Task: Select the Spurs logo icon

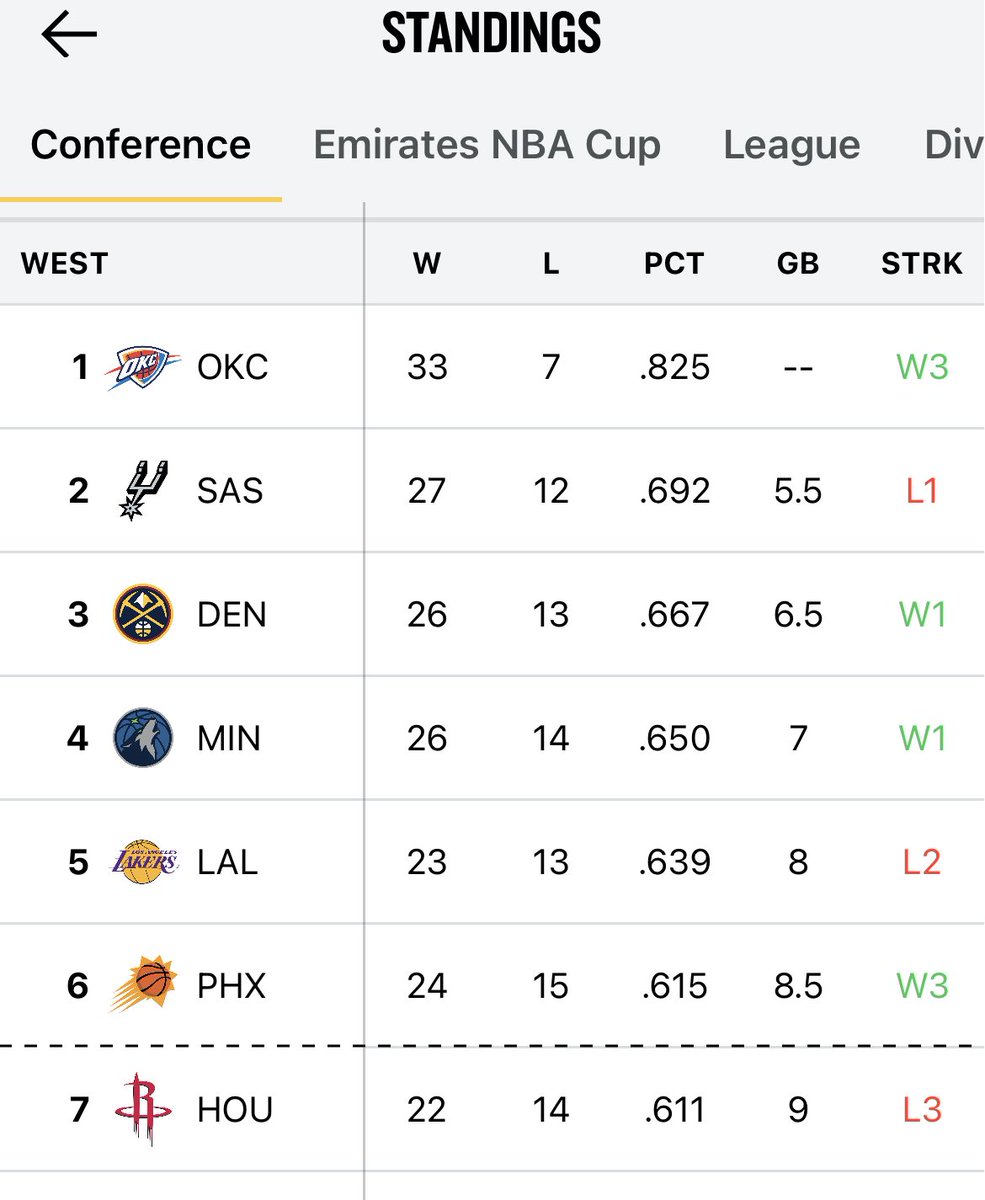Action: click(x=143, y=490)
